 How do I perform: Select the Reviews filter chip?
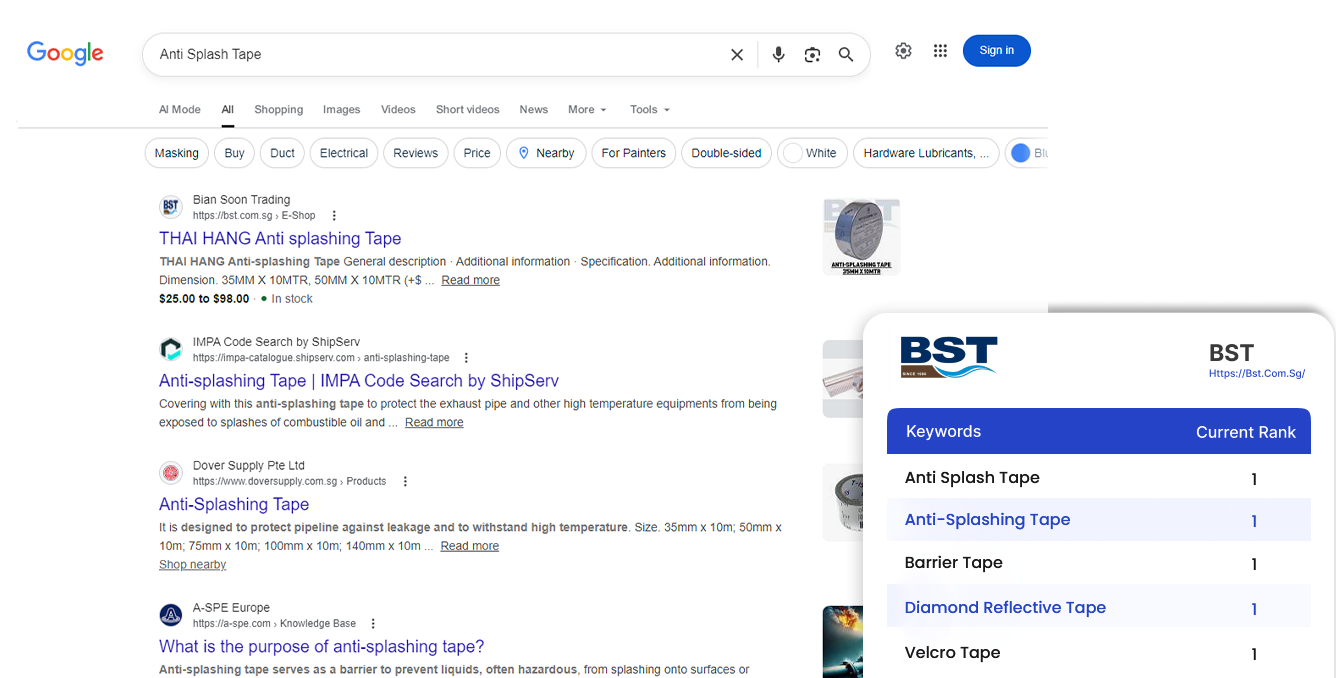415,153
